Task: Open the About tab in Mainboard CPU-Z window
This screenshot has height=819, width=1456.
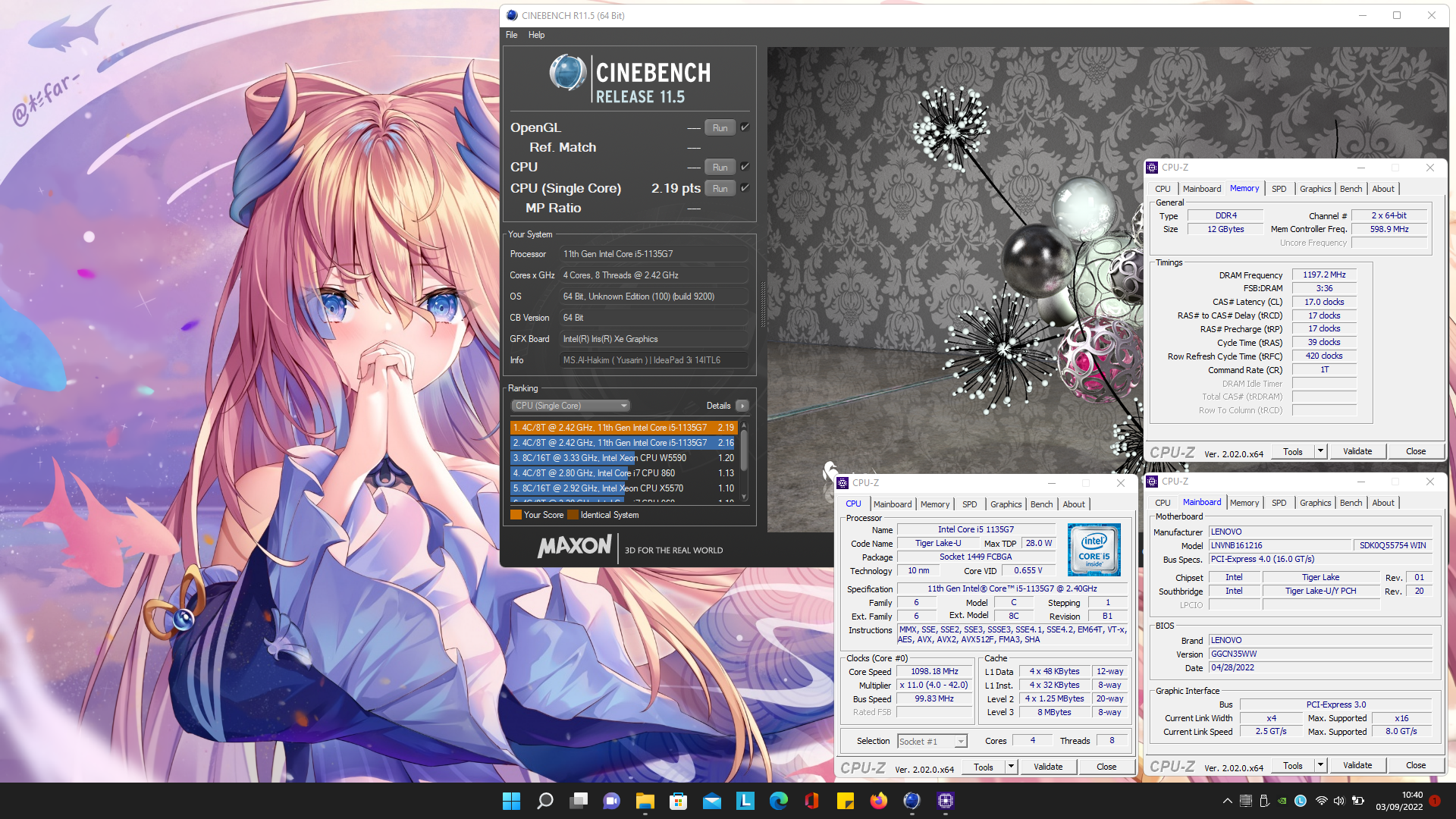Action: pyautogui.click(x=1383, y=503)
